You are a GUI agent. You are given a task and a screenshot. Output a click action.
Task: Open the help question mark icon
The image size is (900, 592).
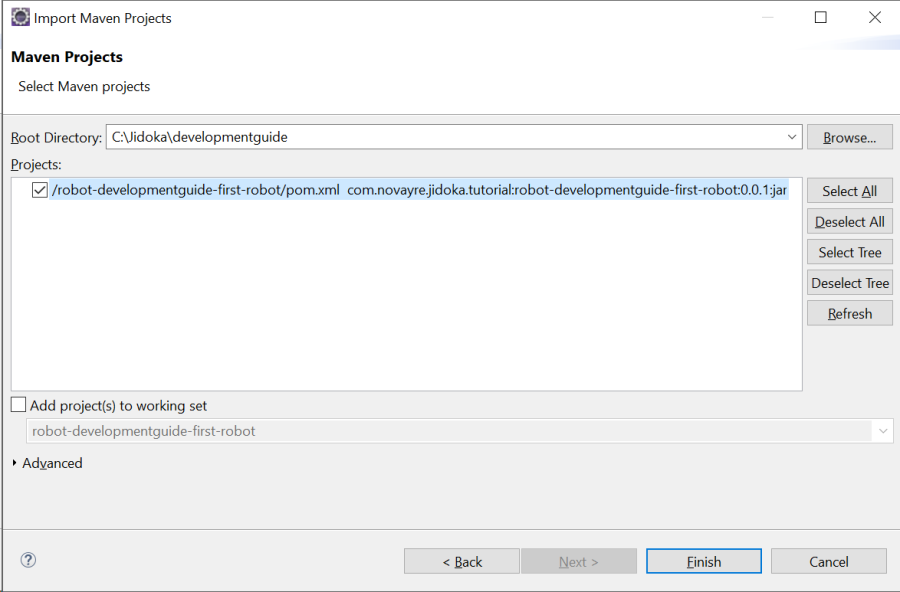tap(28, 560)
